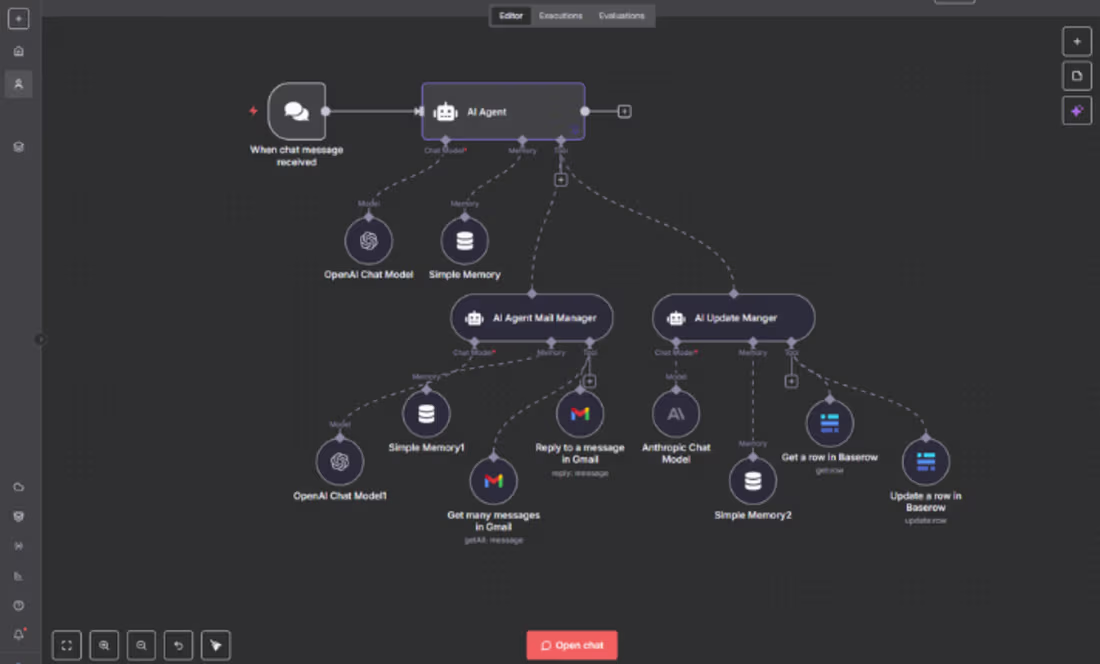Open the sidebar projects box icon
The height and width of the screenshot is (664, 1100).
[x=19, y=147]
